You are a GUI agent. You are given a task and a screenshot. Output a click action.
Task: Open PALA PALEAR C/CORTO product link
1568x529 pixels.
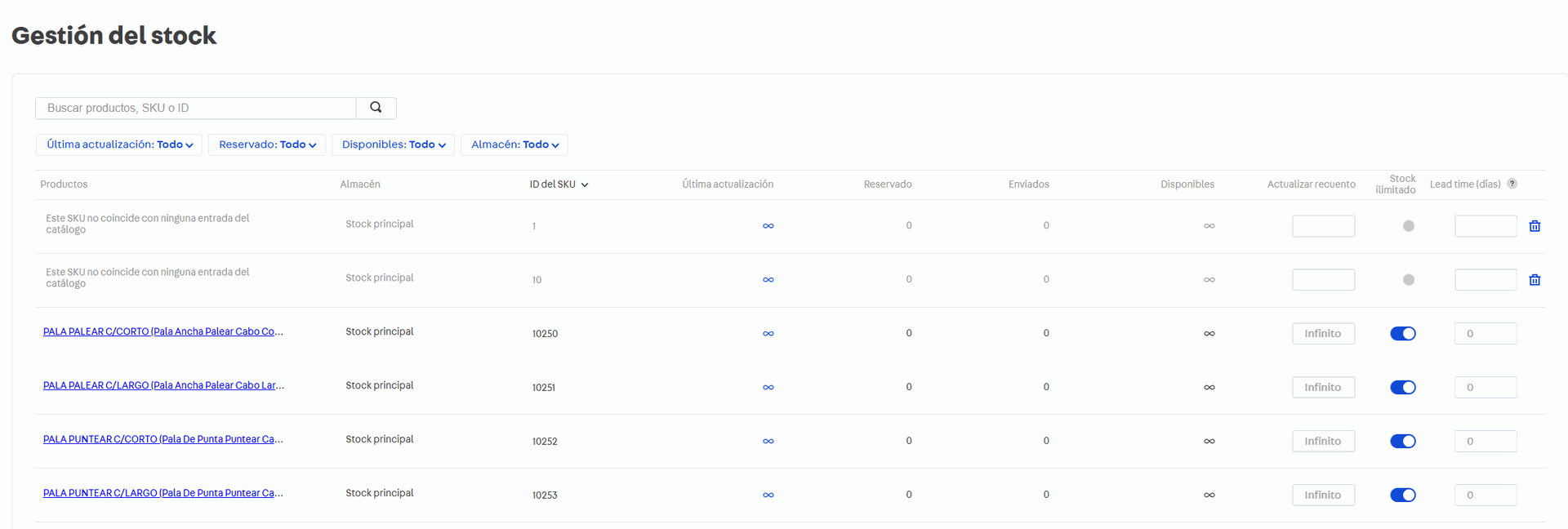[x=163, y=331]
